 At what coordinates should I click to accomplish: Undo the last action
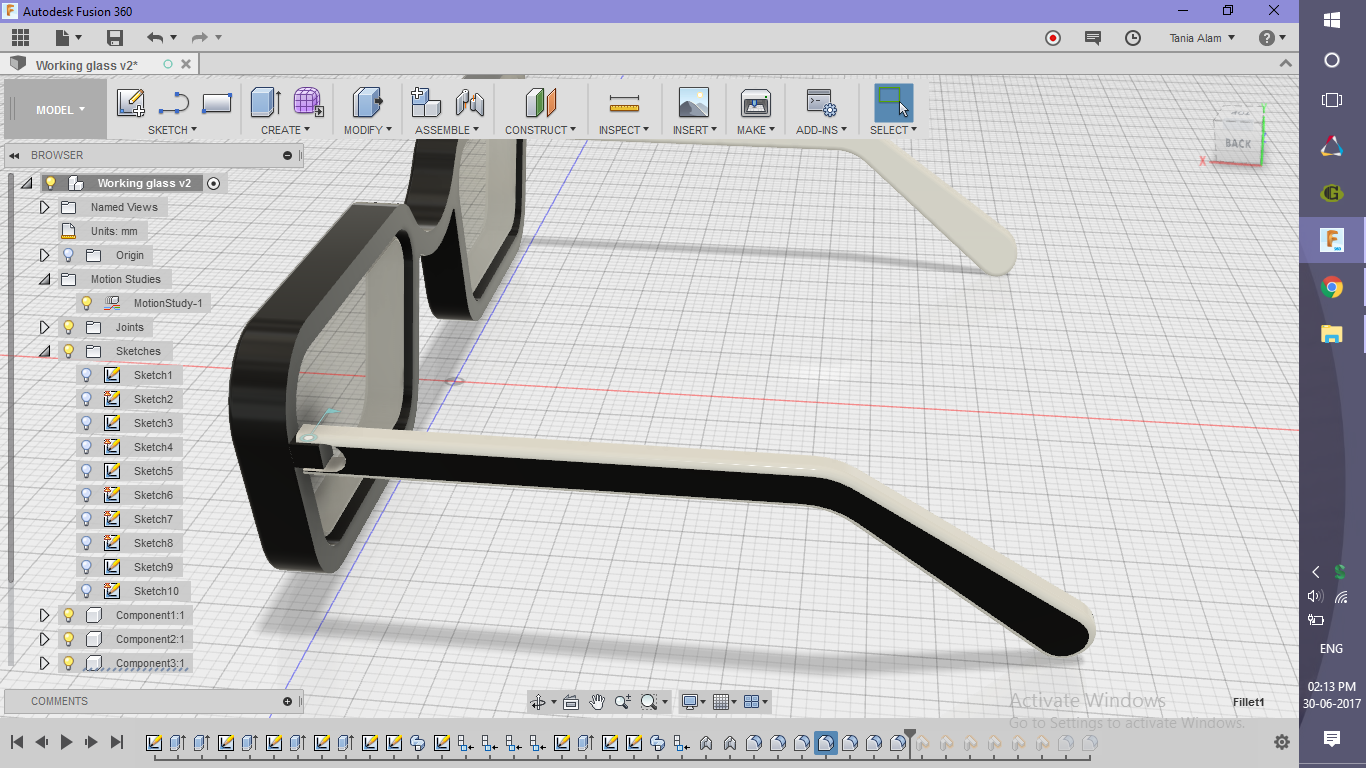point(155,38)
